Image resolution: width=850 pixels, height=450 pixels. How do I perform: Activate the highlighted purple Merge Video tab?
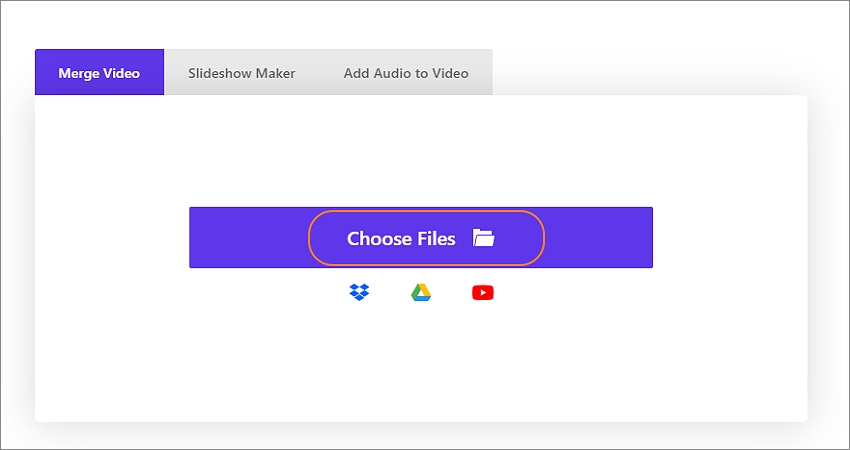point(99,73)
